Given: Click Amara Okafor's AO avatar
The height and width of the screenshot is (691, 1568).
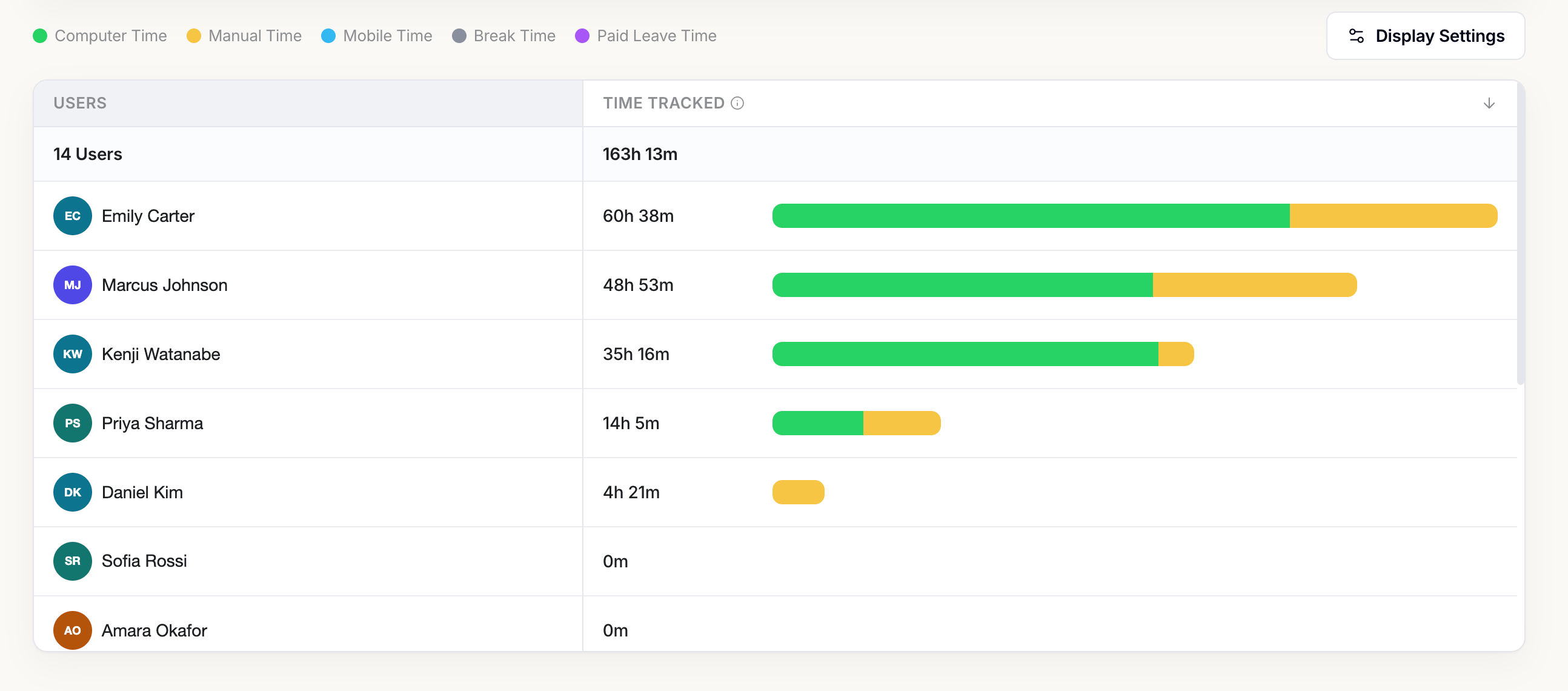Looking at the screenshot, I should pos(73,630).
